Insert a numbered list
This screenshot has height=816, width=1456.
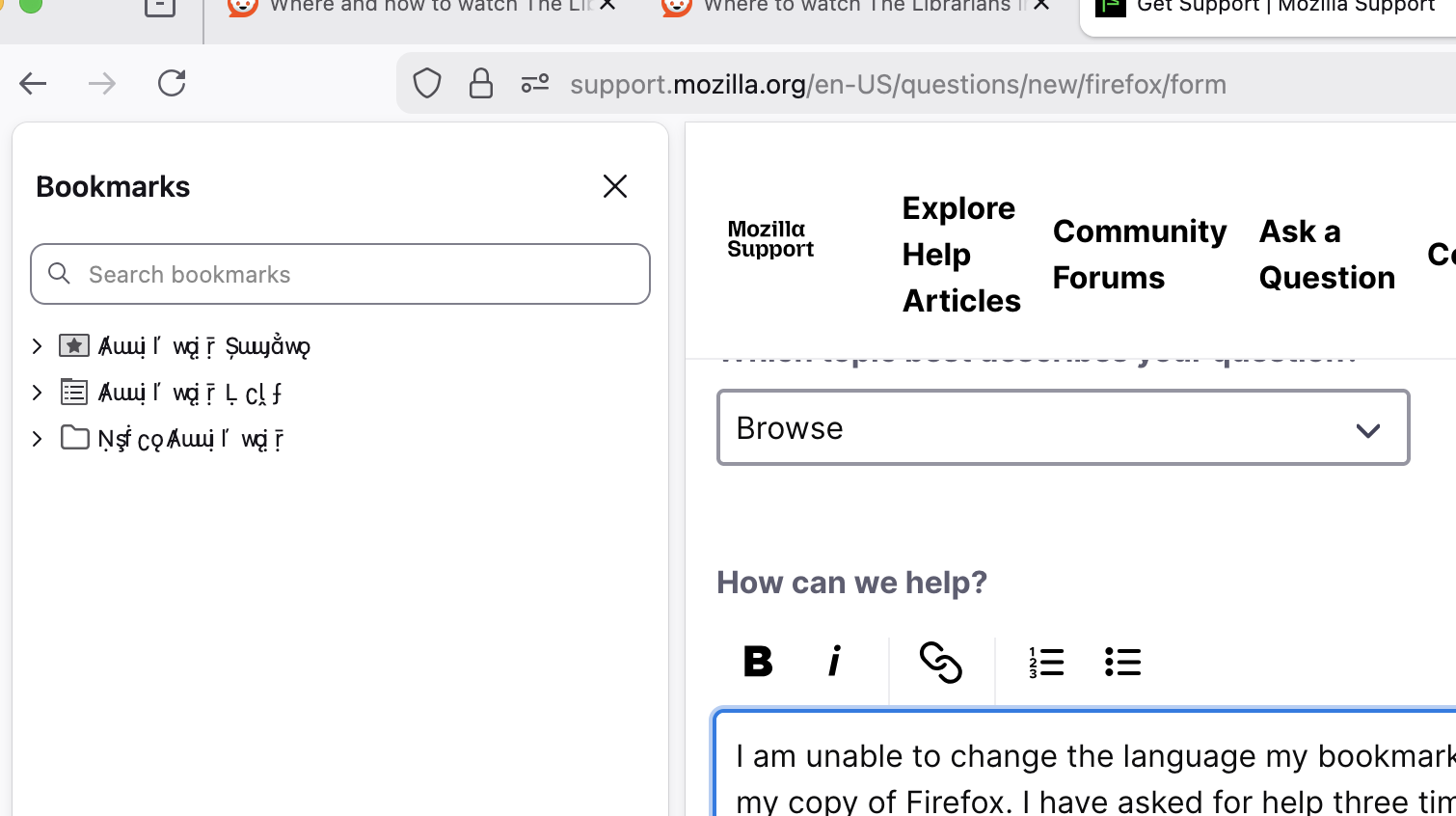coord(1046,663)
